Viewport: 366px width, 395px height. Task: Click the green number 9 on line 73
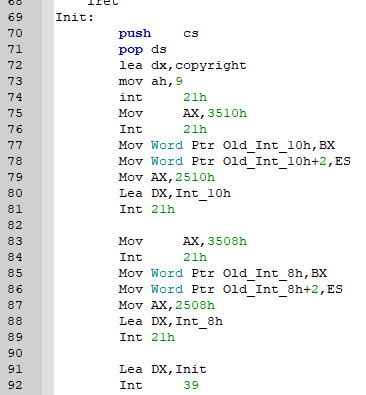[179, 81]
